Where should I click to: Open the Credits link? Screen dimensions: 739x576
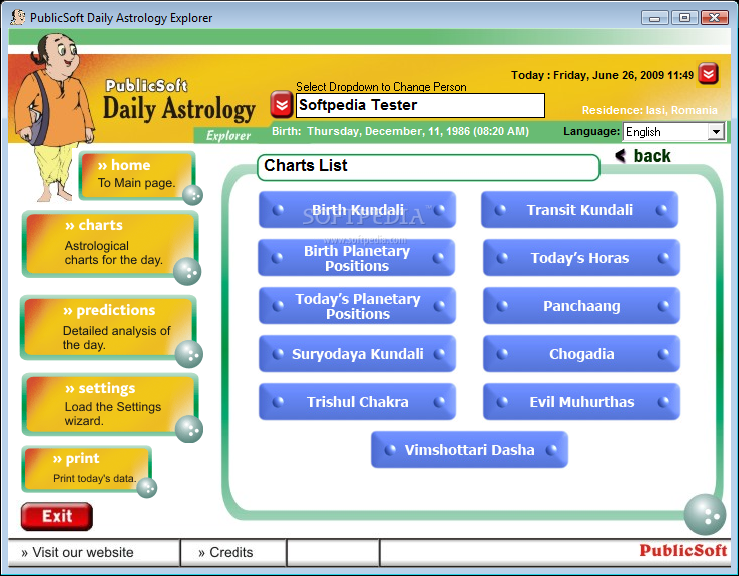(226, 552)
